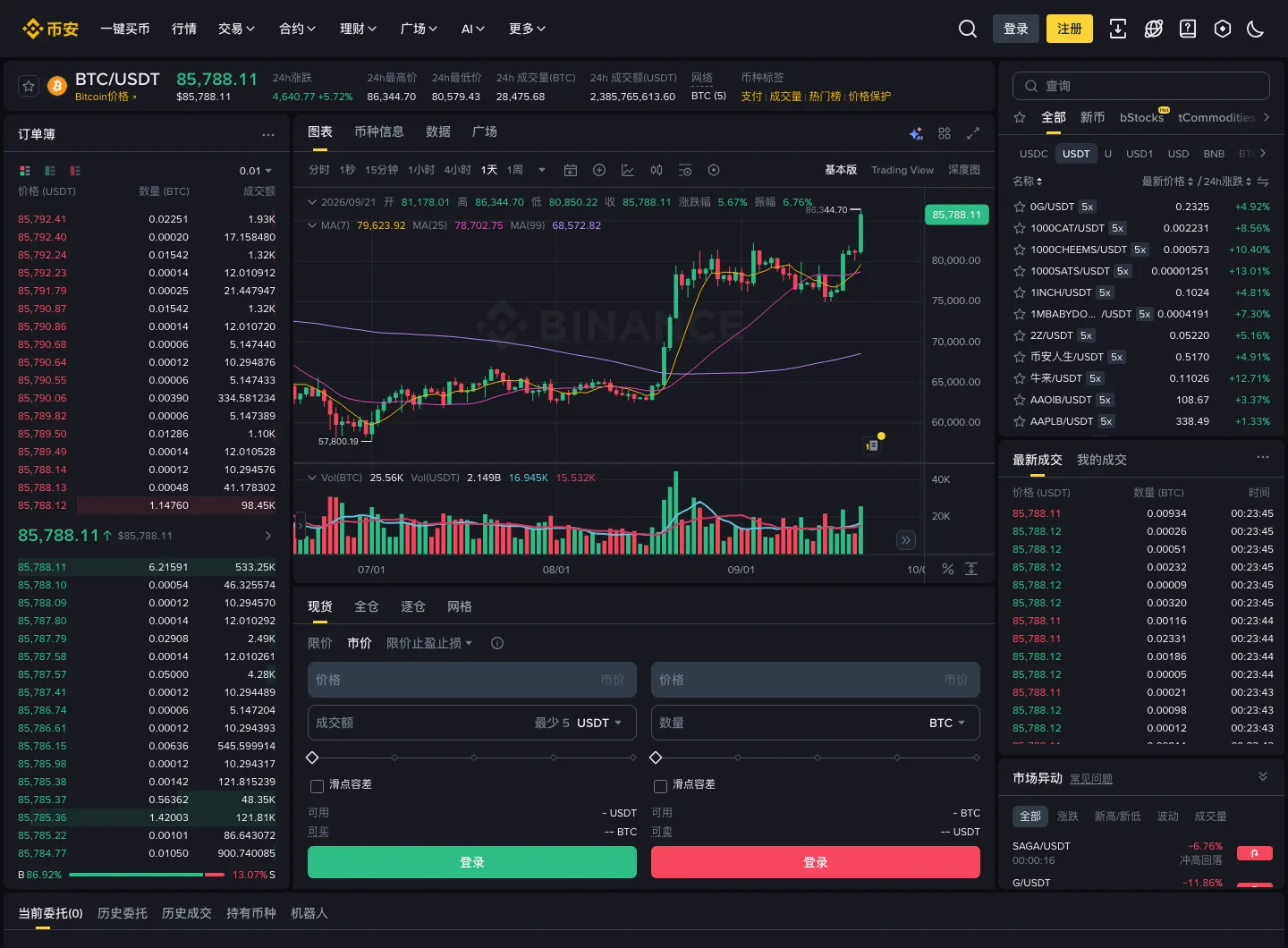This screenshot has height=948, width=1288.
Task: Open the USDT unit dropdown in 成交额 field
Action: [599, 723]
